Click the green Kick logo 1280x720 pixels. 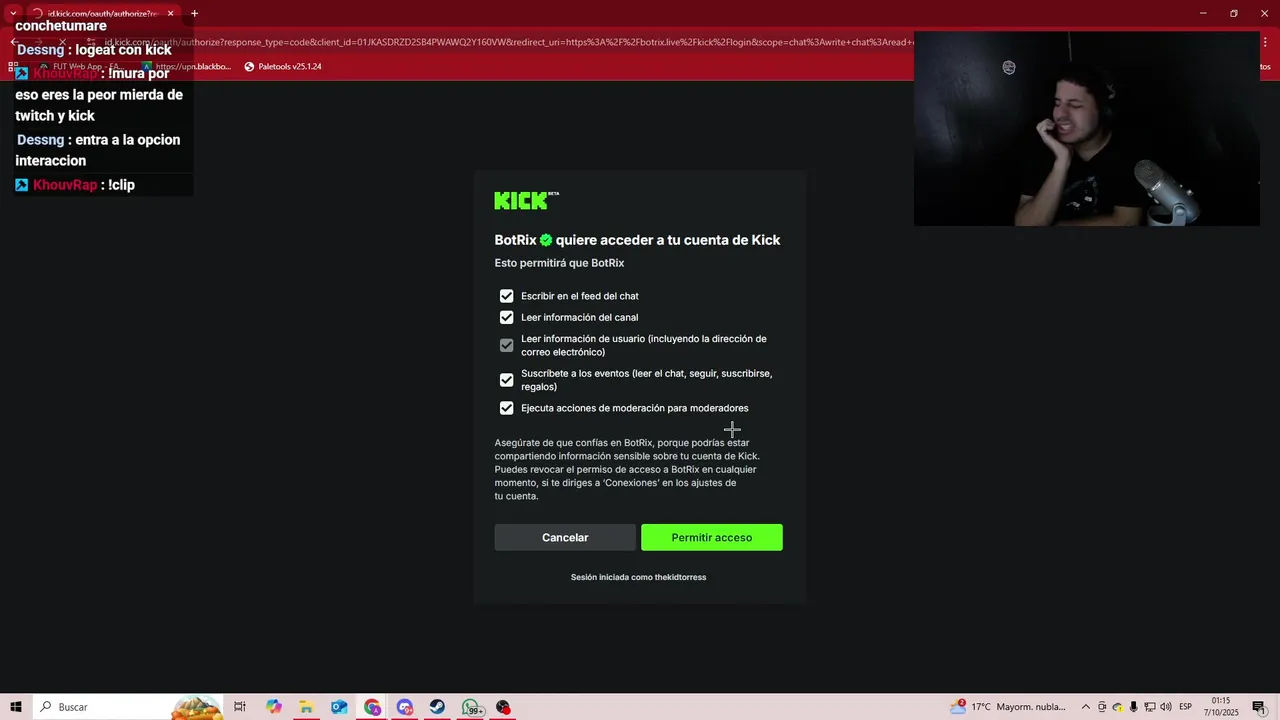tap(526, 201)
